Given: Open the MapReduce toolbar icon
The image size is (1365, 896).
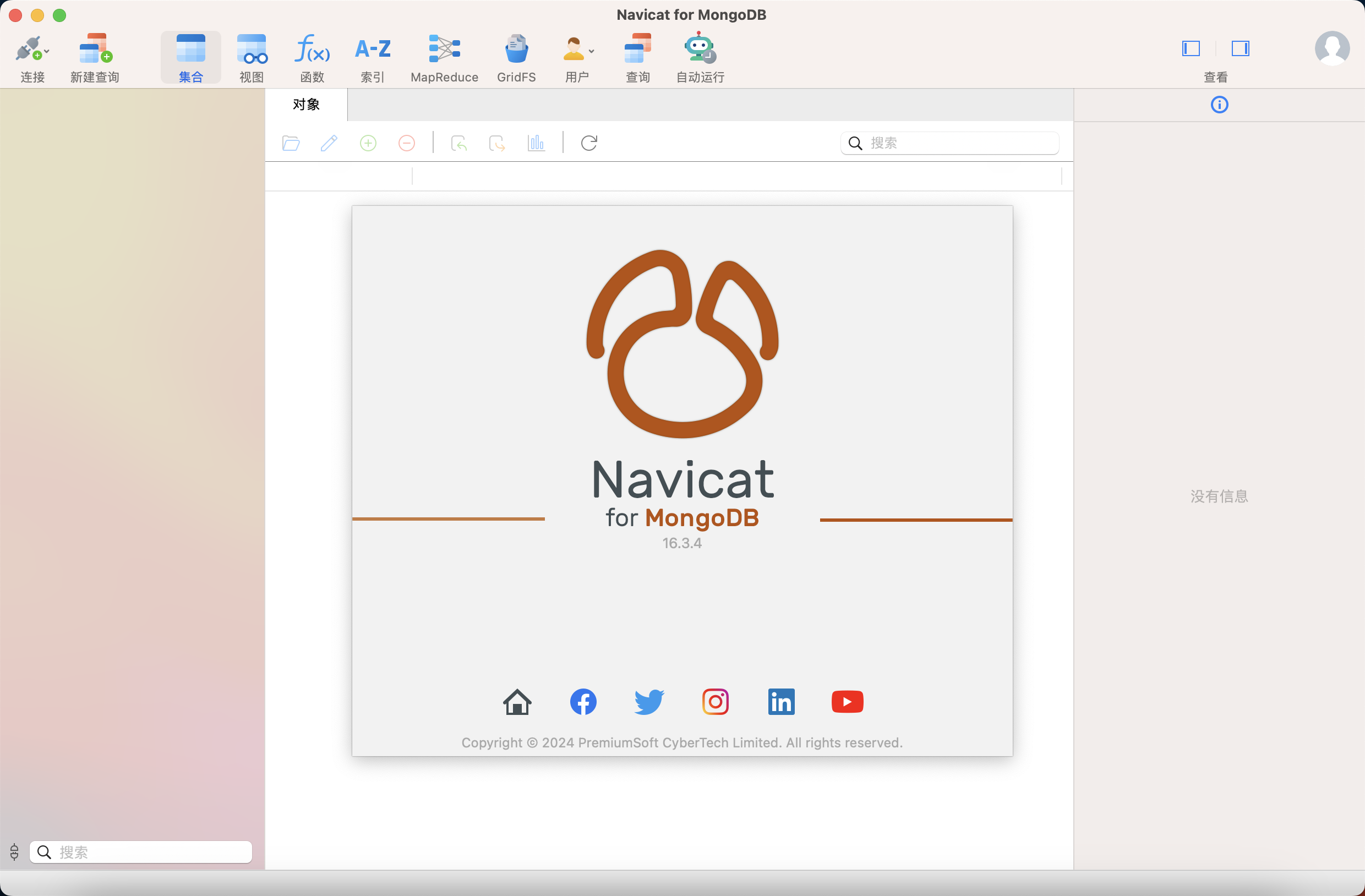Looking at the screenshot, I should [445, 49].
